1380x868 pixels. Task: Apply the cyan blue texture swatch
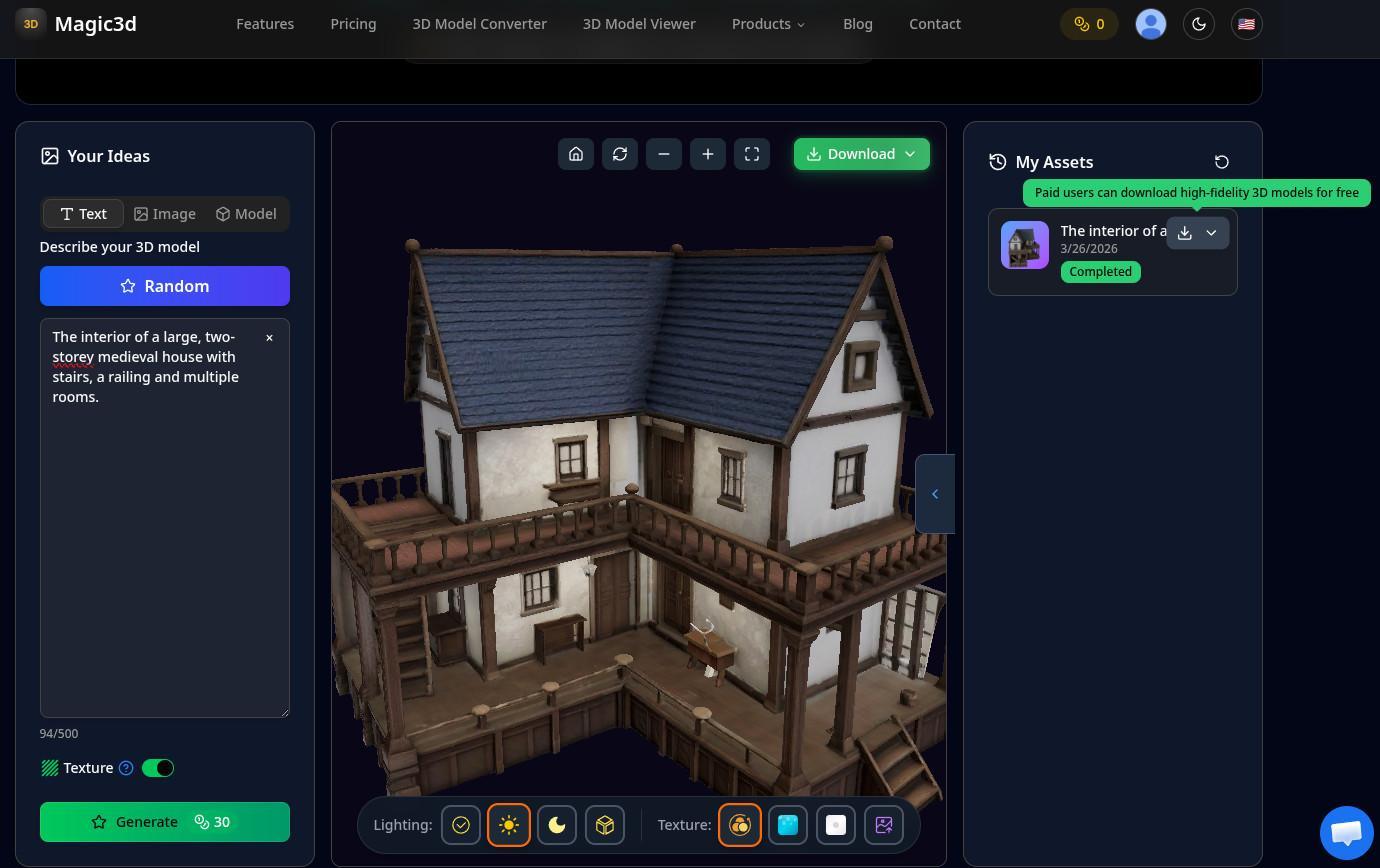788,825
